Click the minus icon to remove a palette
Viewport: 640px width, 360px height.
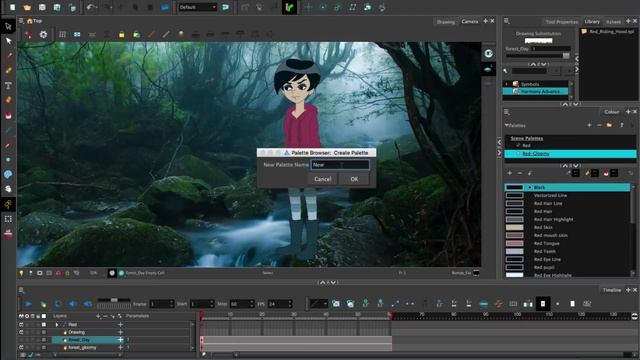(599, 125)
